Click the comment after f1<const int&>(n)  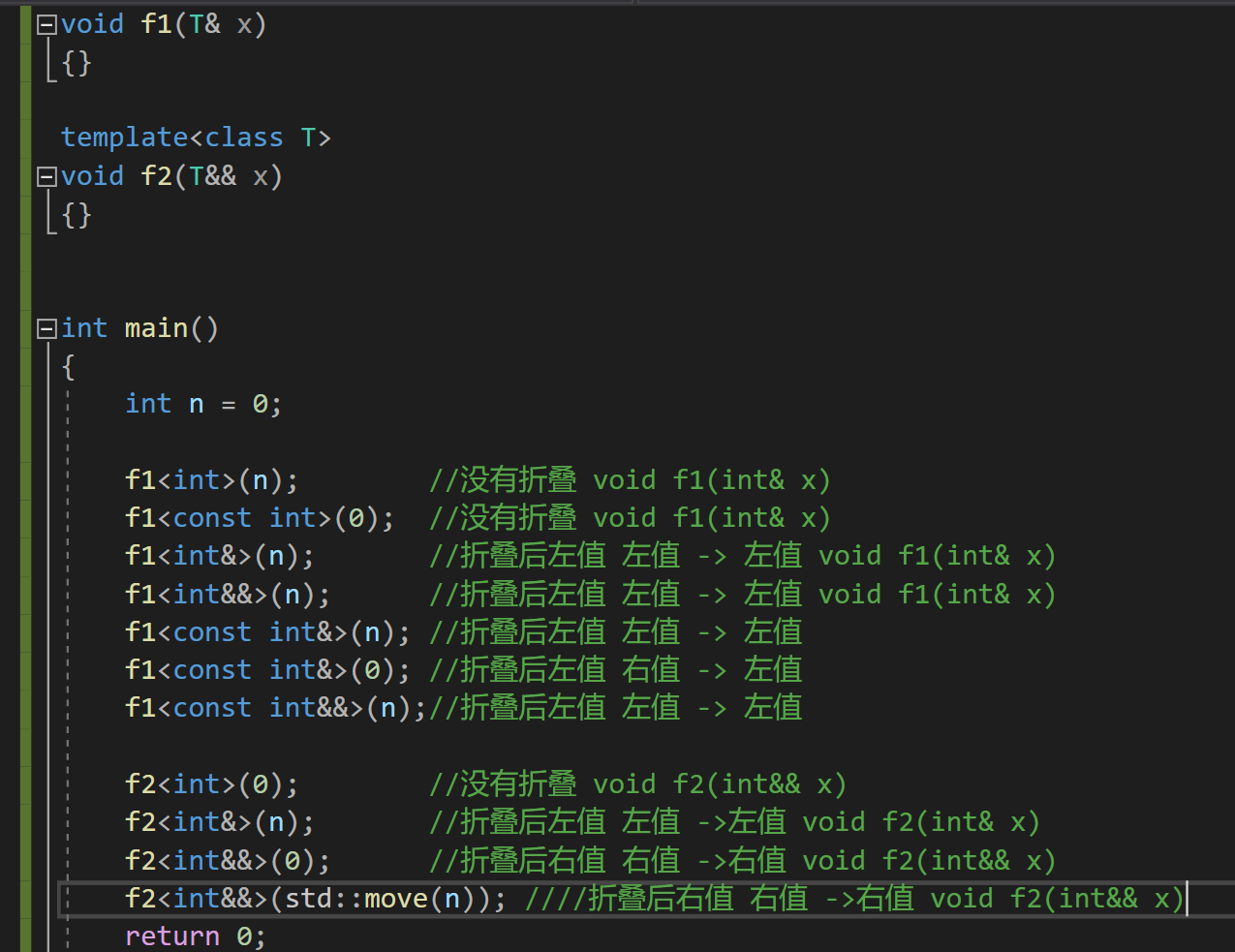616,632
